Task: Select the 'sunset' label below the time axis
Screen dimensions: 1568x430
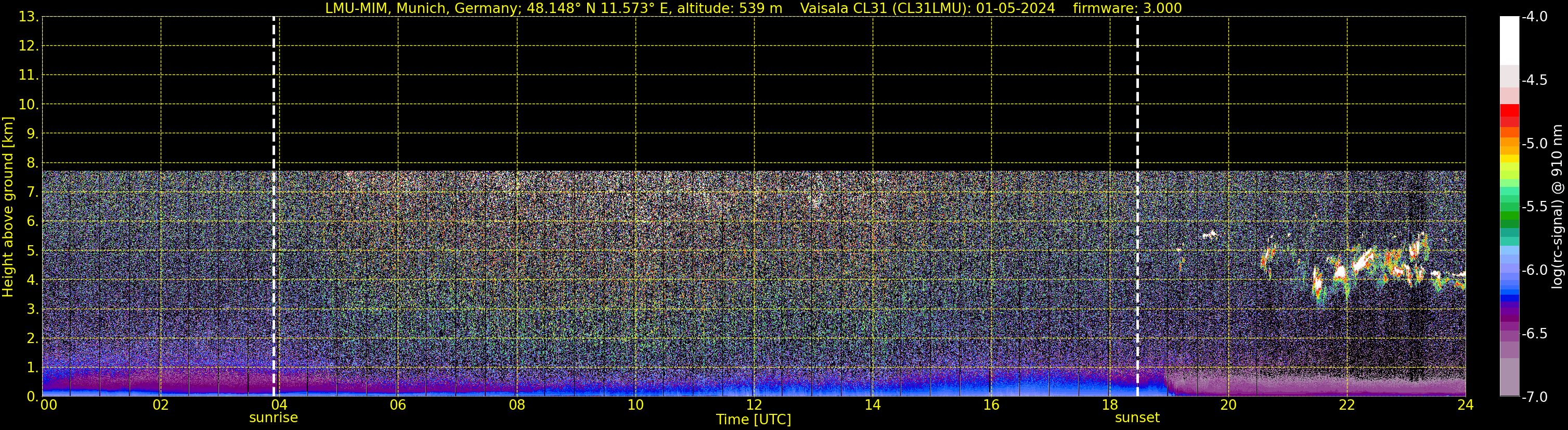Action: click(1137, 418)
